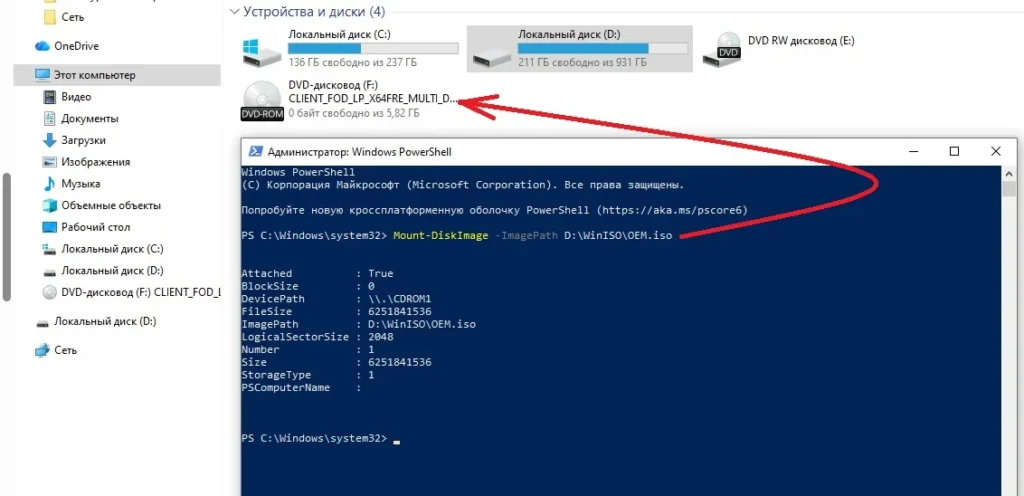Click the Документы page icon
The height and width of the screenshot is (496, 1024).
[x=50, y=118]
